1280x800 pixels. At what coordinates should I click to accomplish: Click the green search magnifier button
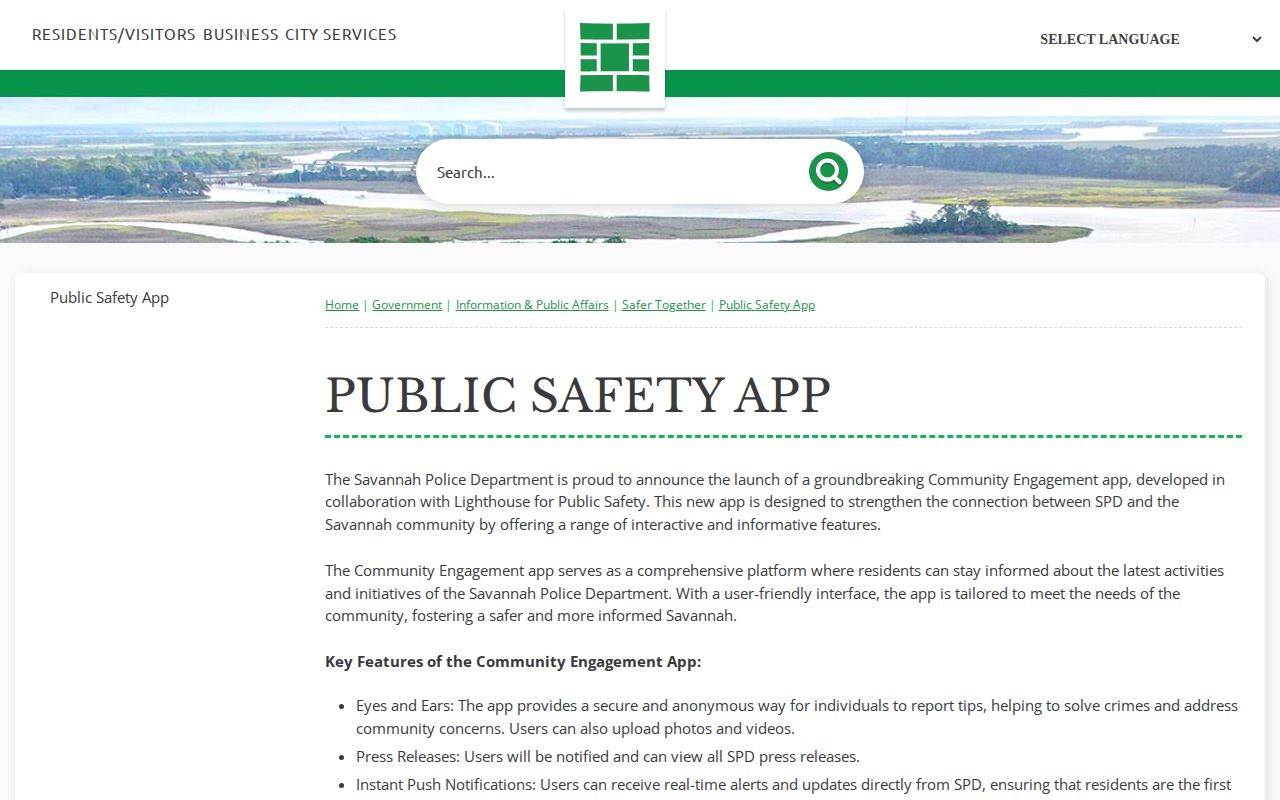tap(828, 172)
